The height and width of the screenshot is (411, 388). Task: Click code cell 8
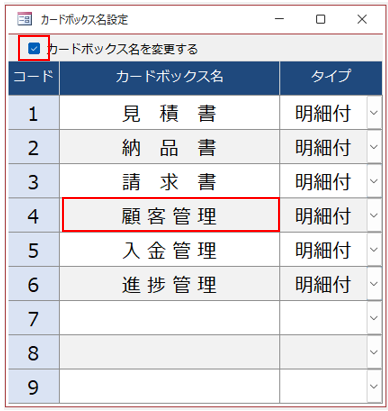click(x=34, y=352)
